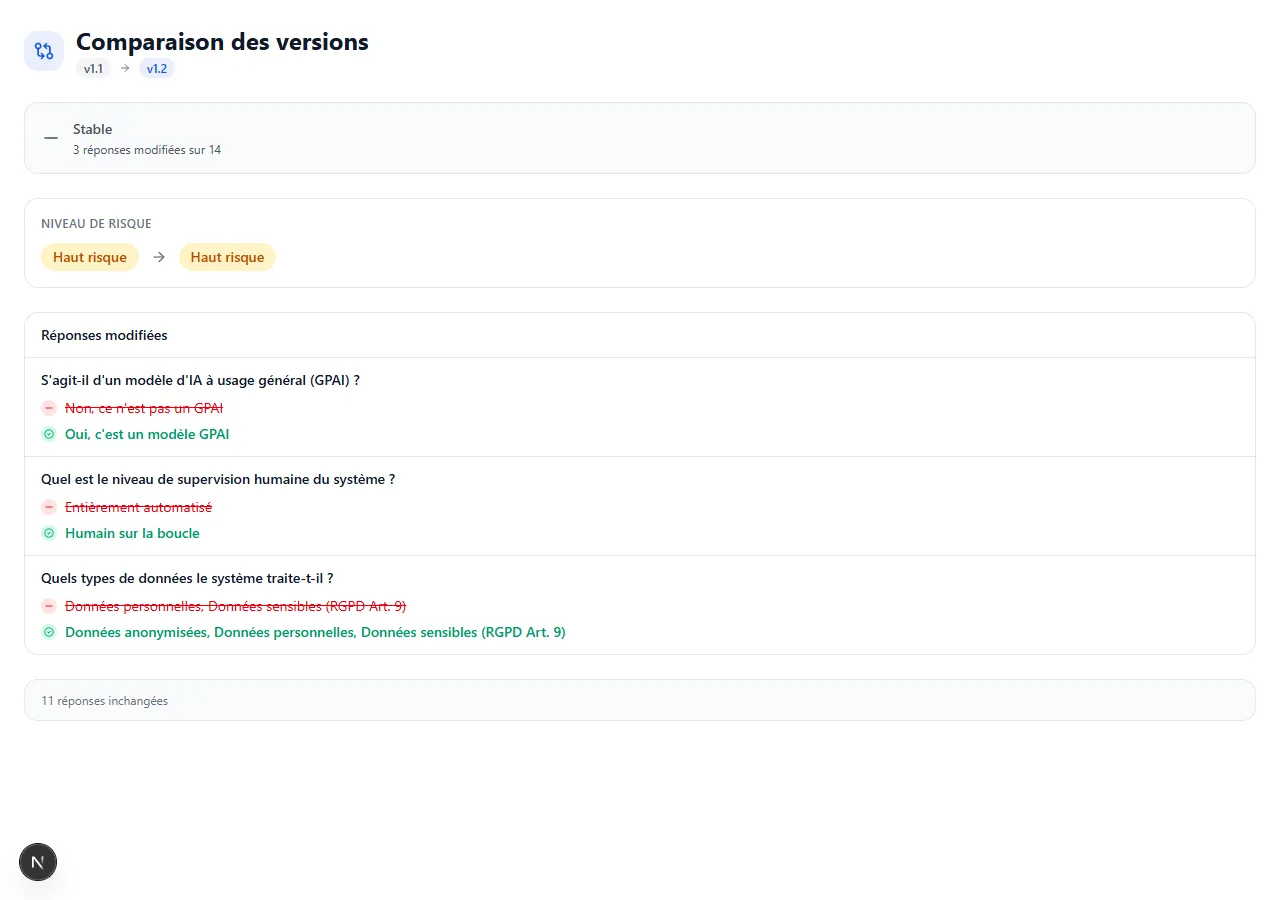1280x900 pixels.
Task: Click the Haut risque badge after the arrow
Action: (227, 257)
